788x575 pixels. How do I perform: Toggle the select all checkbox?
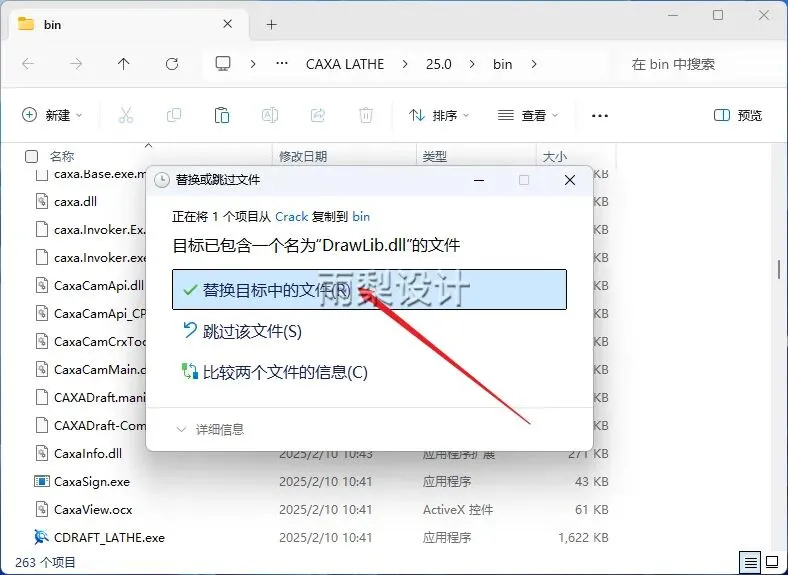31,157
